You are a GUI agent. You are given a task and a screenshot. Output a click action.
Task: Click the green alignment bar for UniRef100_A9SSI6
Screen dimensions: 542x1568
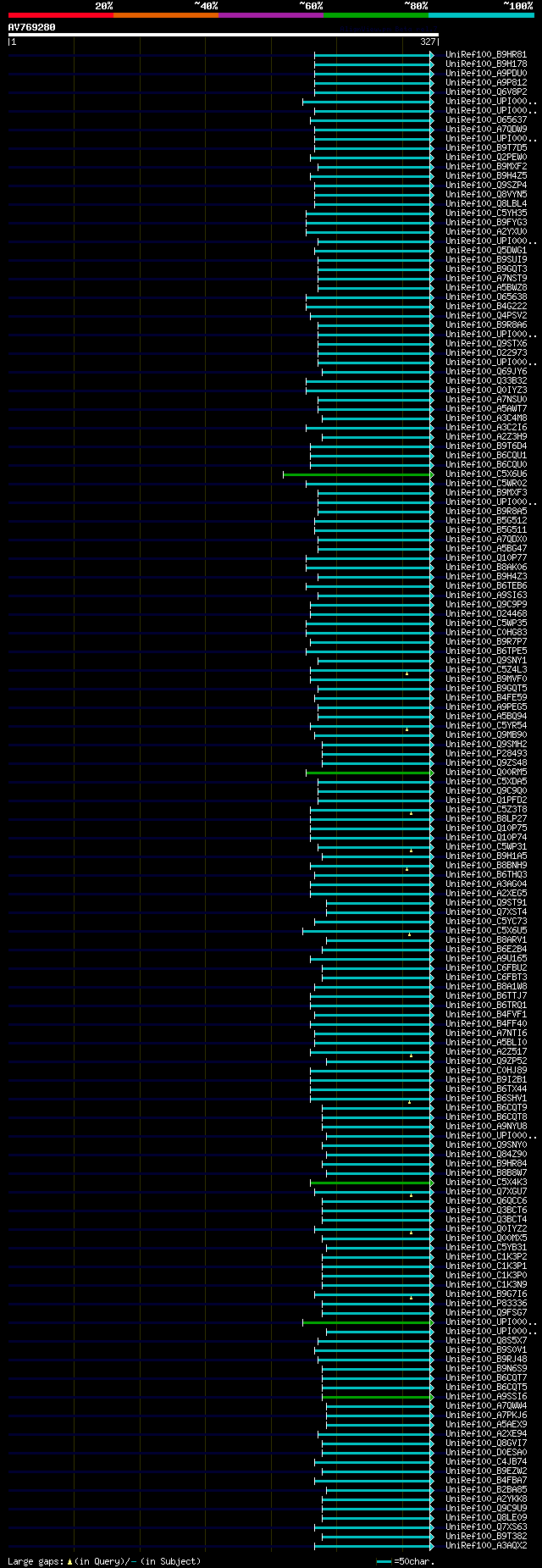pos(378,1397)
